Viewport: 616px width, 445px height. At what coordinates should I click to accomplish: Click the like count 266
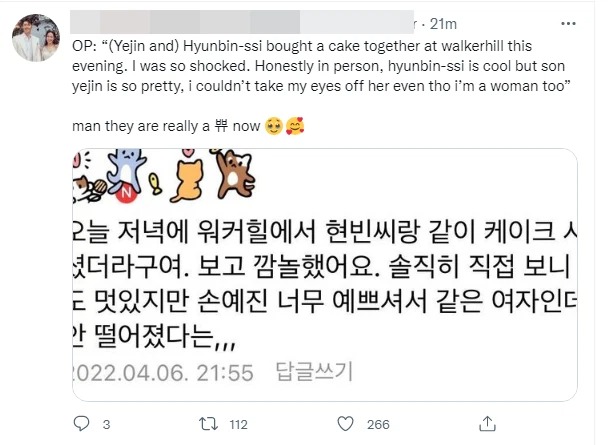pos(378,424)
